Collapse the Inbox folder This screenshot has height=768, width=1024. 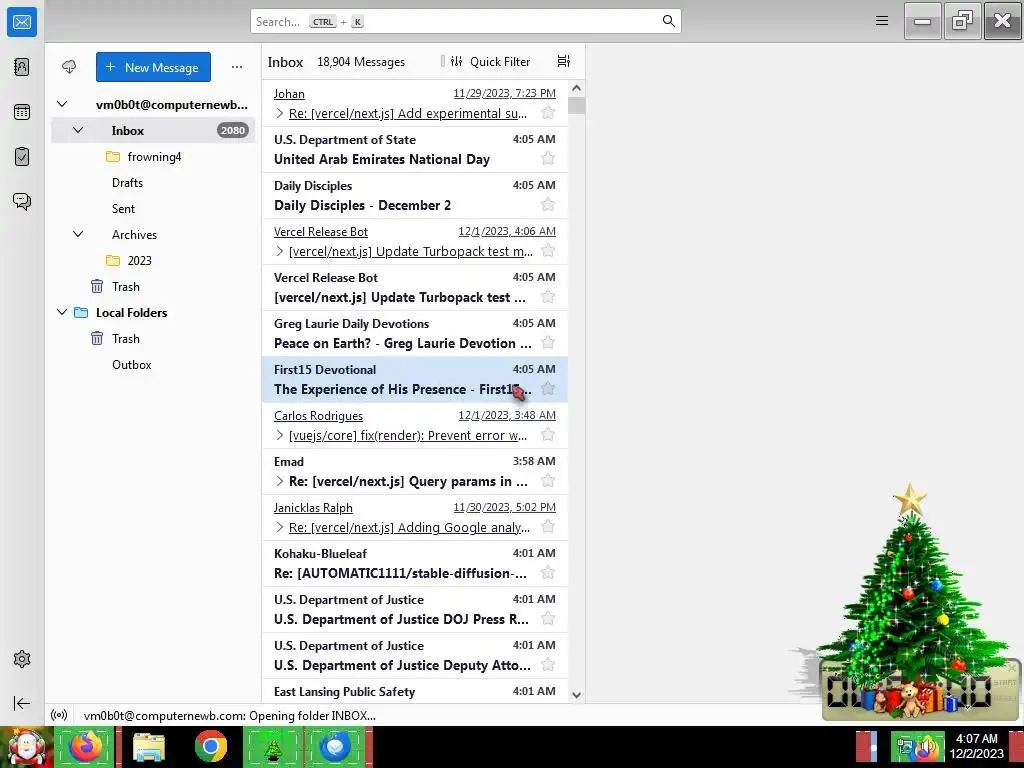(x=78, y=130)
